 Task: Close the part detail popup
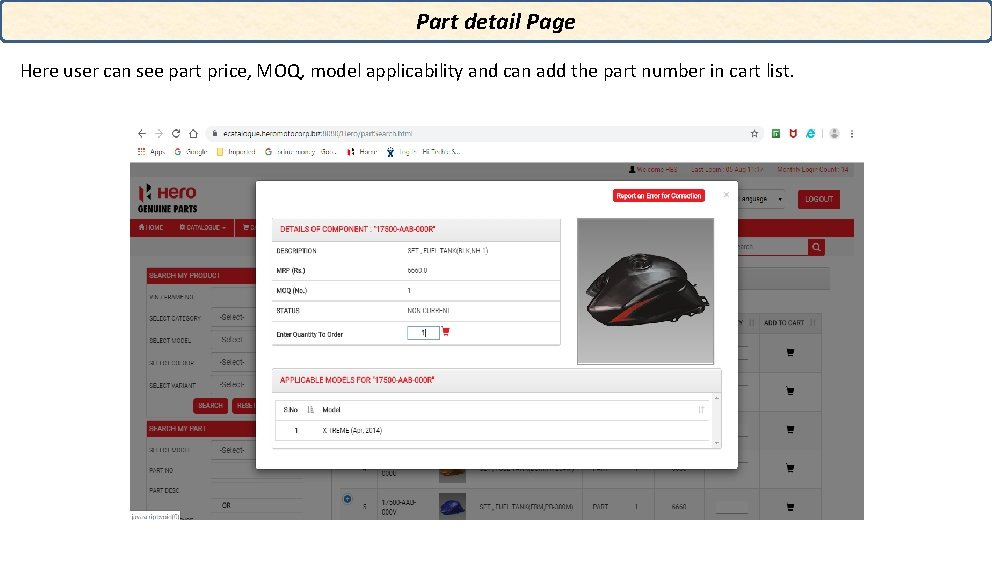[726, 195]
